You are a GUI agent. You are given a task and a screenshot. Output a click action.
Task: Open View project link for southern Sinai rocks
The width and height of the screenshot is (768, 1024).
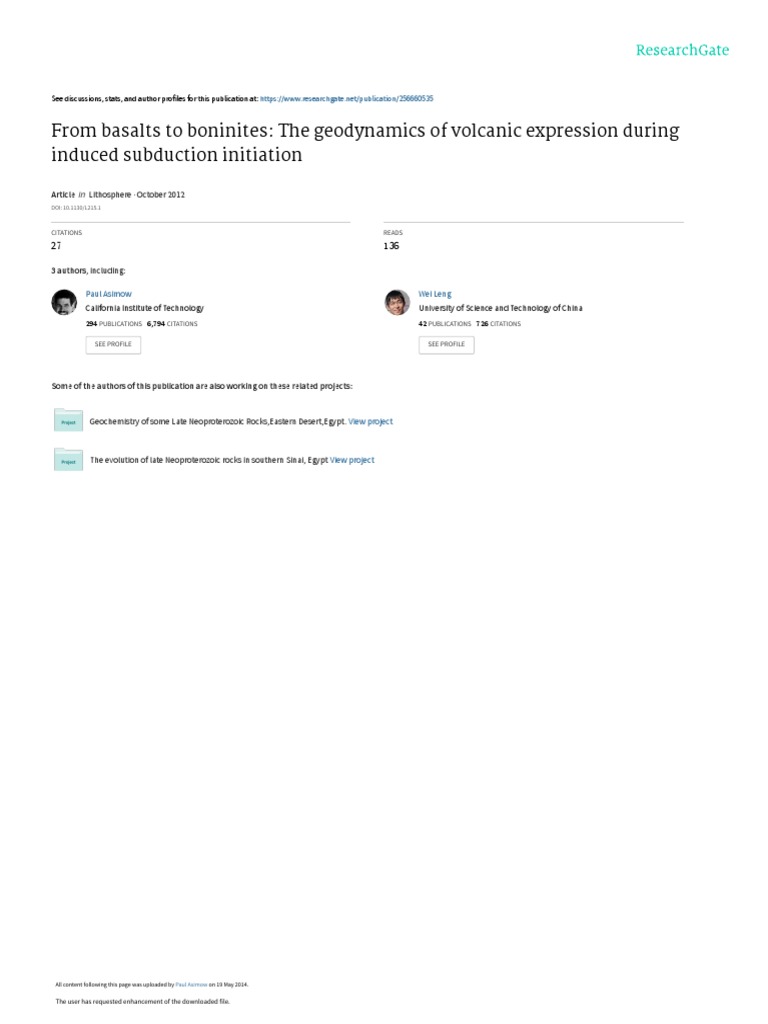pos(352,460)
